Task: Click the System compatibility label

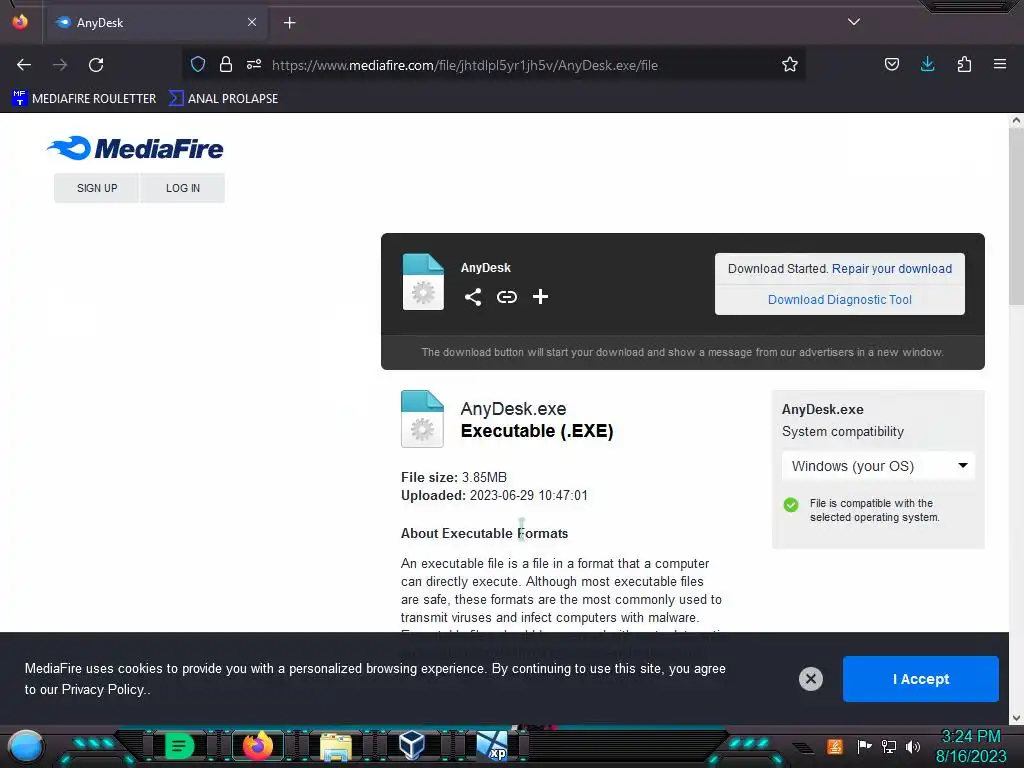Action: 843,432
